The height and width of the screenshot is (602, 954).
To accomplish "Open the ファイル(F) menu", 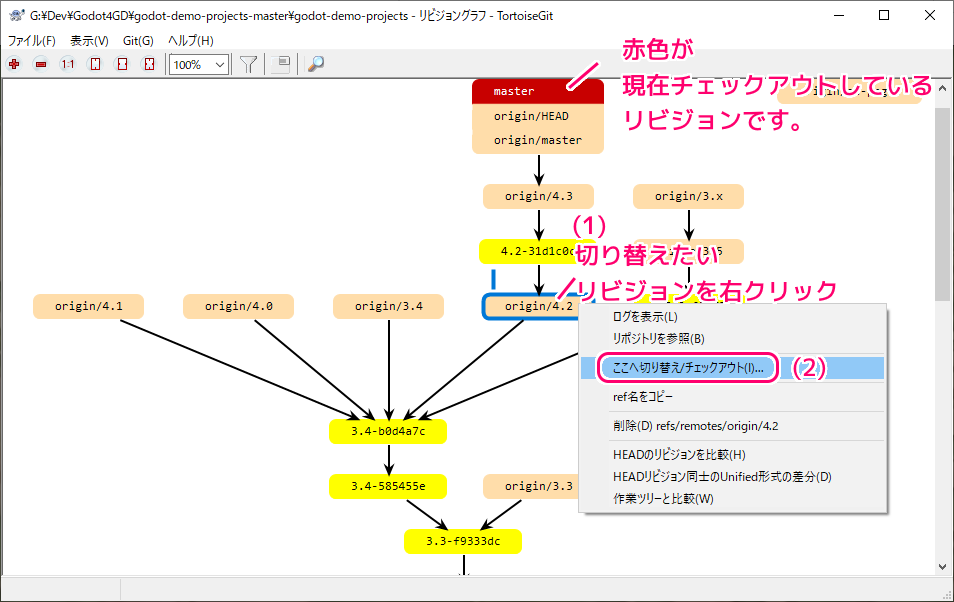I will pos(32,41).
